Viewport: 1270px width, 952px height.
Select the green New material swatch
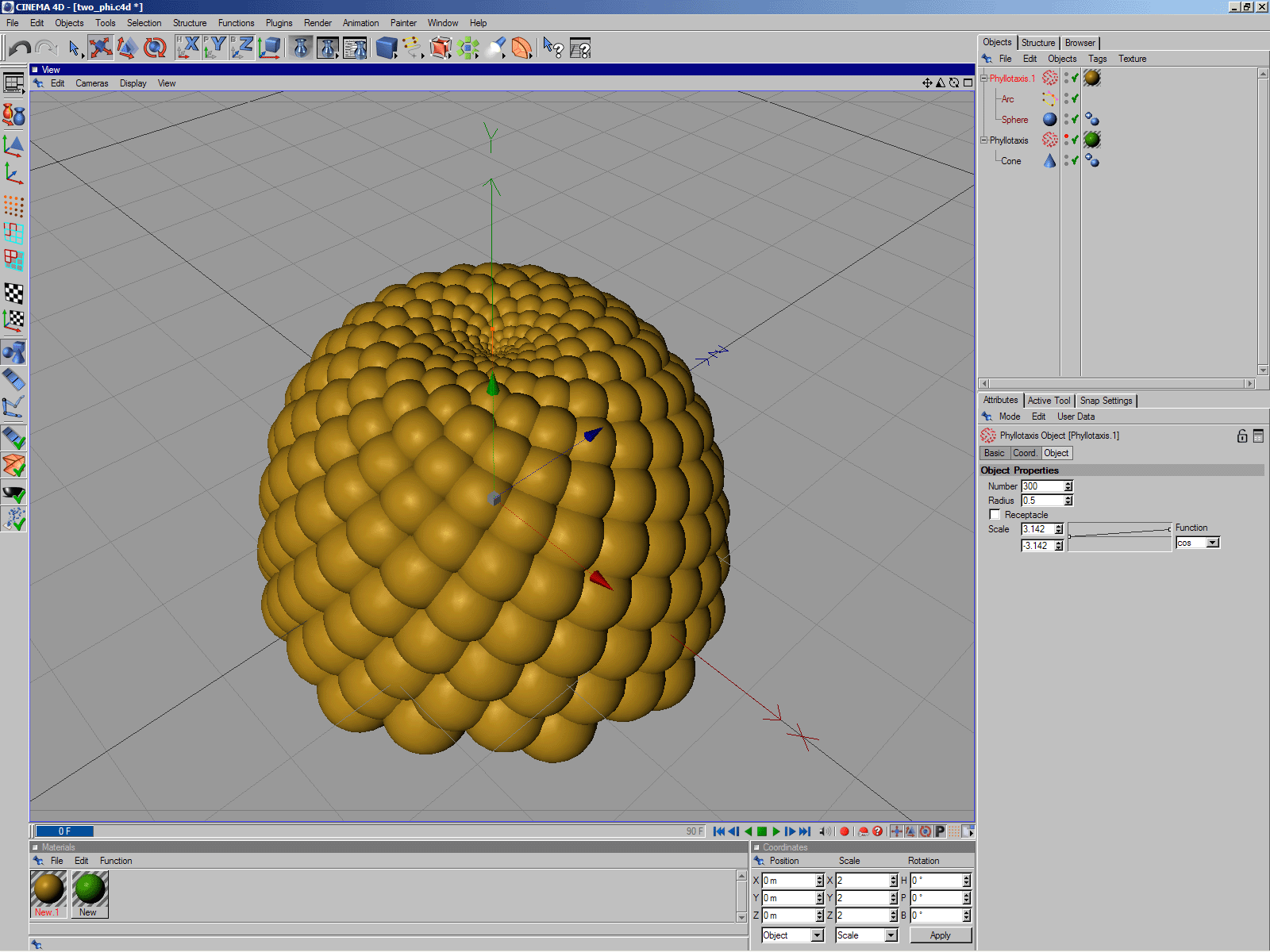point(90,889)
